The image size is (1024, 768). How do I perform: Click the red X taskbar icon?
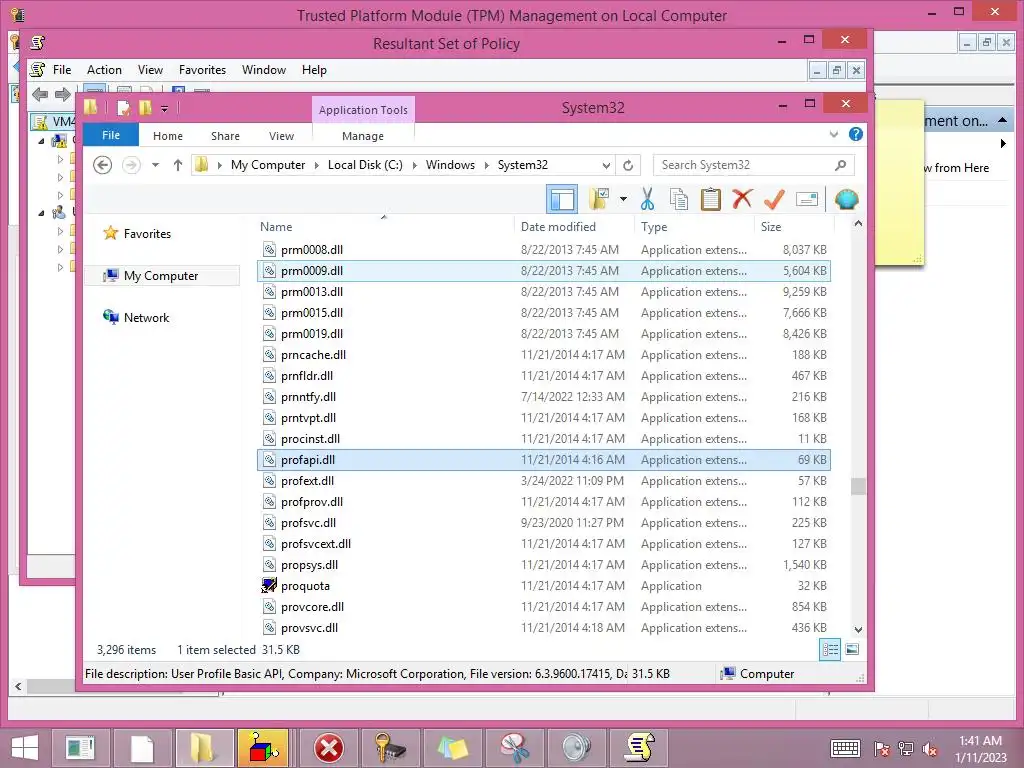click(x=328, y=748)
